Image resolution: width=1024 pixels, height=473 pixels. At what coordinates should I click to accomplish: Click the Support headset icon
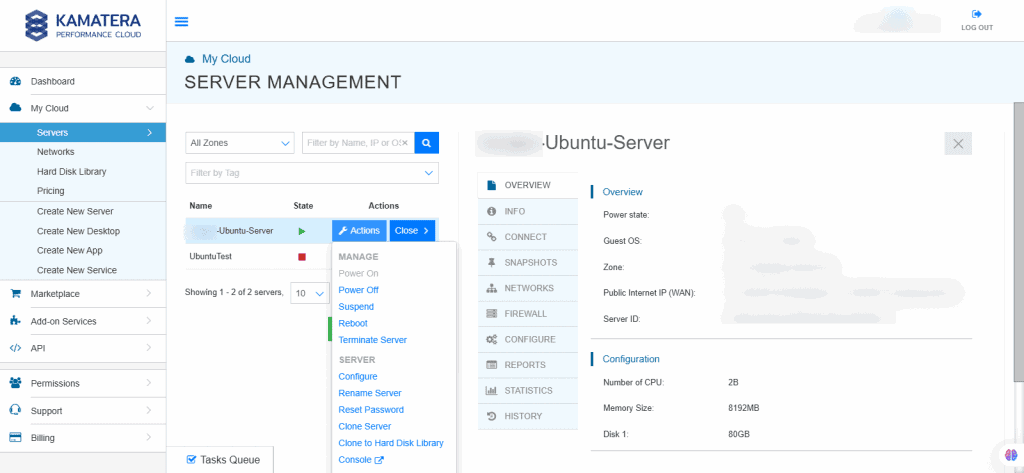pyautogui.click(x=16, y=410)
